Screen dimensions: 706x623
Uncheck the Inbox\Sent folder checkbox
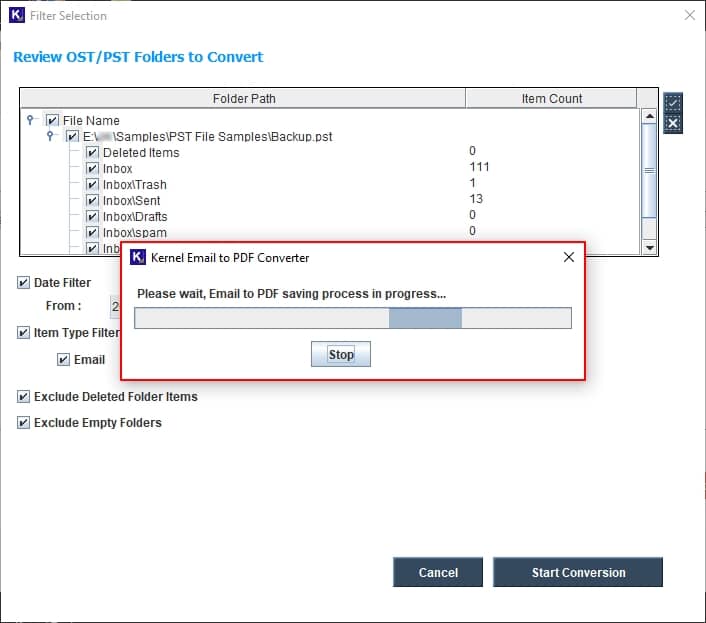92,200
